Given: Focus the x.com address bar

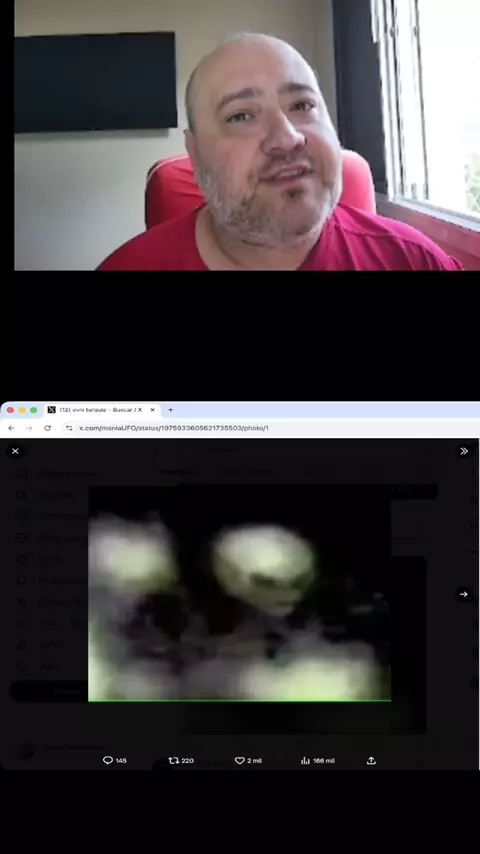Looking at the screenshot, I should click(x=270, y=428).
